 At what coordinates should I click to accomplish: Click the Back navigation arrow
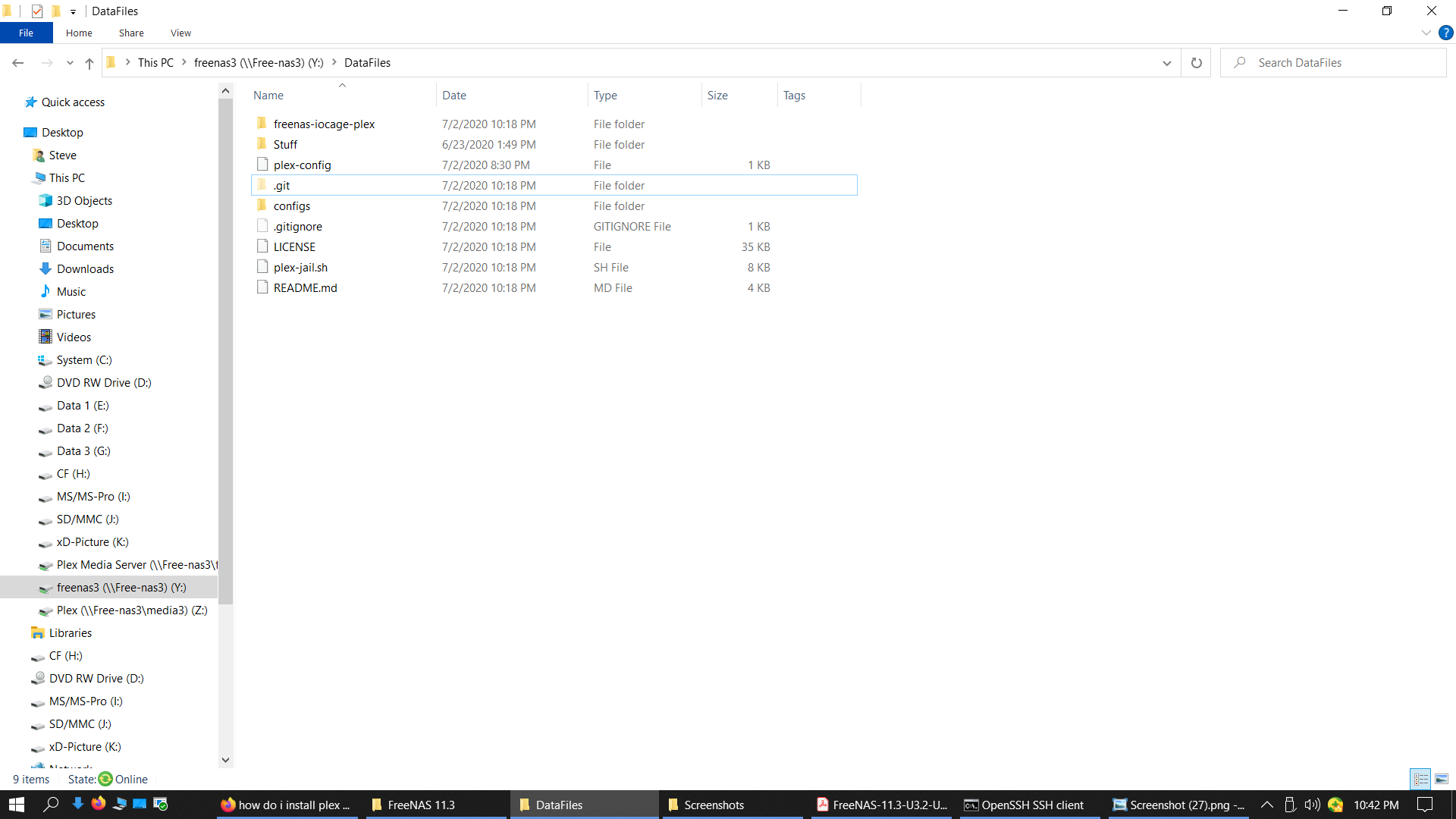(18, 63)
